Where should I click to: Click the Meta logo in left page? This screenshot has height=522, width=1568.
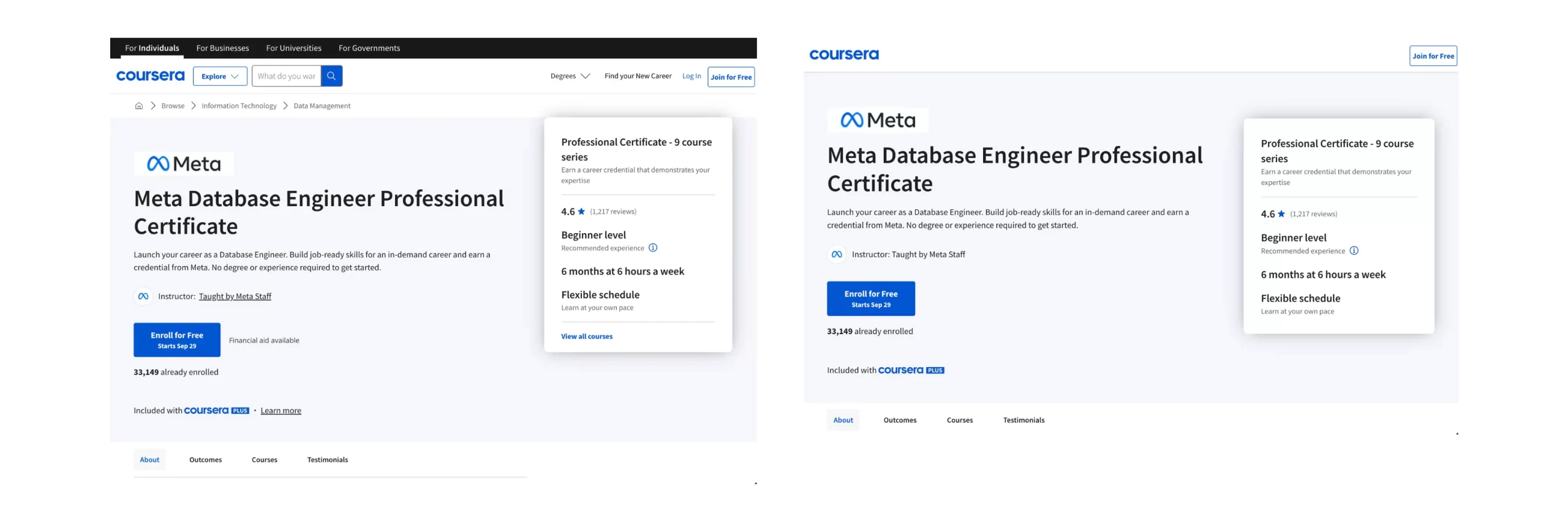pyautogui.click(x=184, y=164)
